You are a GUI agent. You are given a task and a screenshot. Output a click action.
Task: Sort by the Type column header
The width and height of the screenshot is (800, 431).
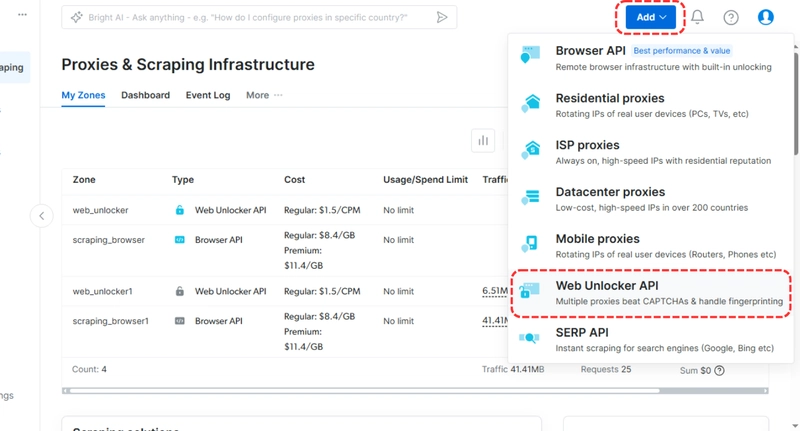[x=183, y=180]
